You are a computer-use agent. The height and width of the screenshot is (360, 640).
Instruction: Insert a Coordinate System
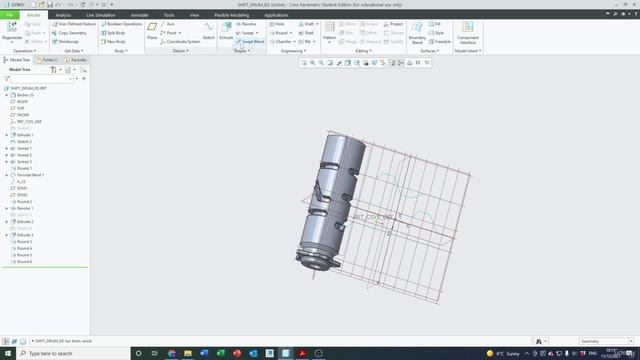[180, 42]
